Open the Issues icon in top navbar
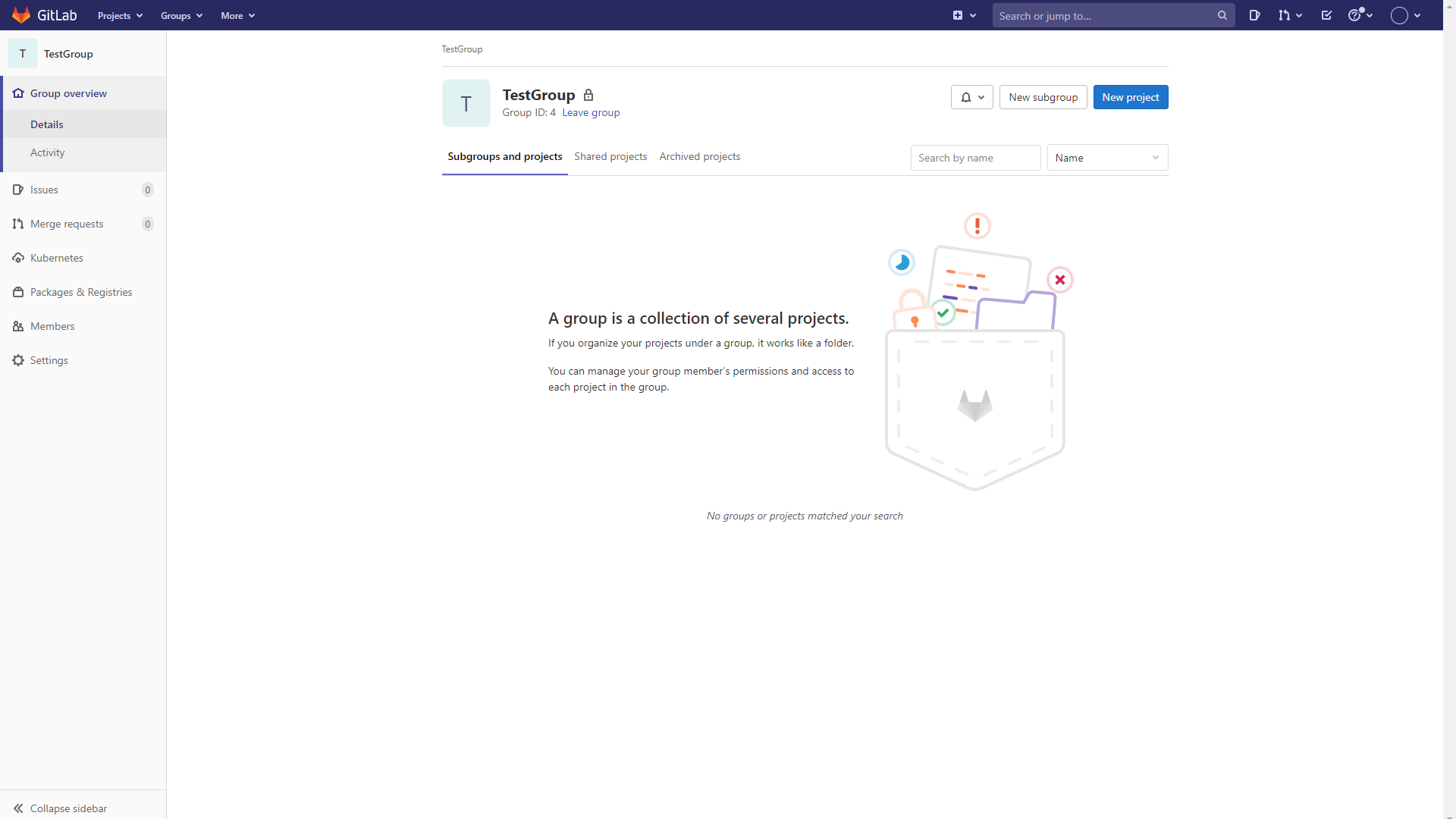This screenshot has height=819, width=1456. [x=1254, y=15]
